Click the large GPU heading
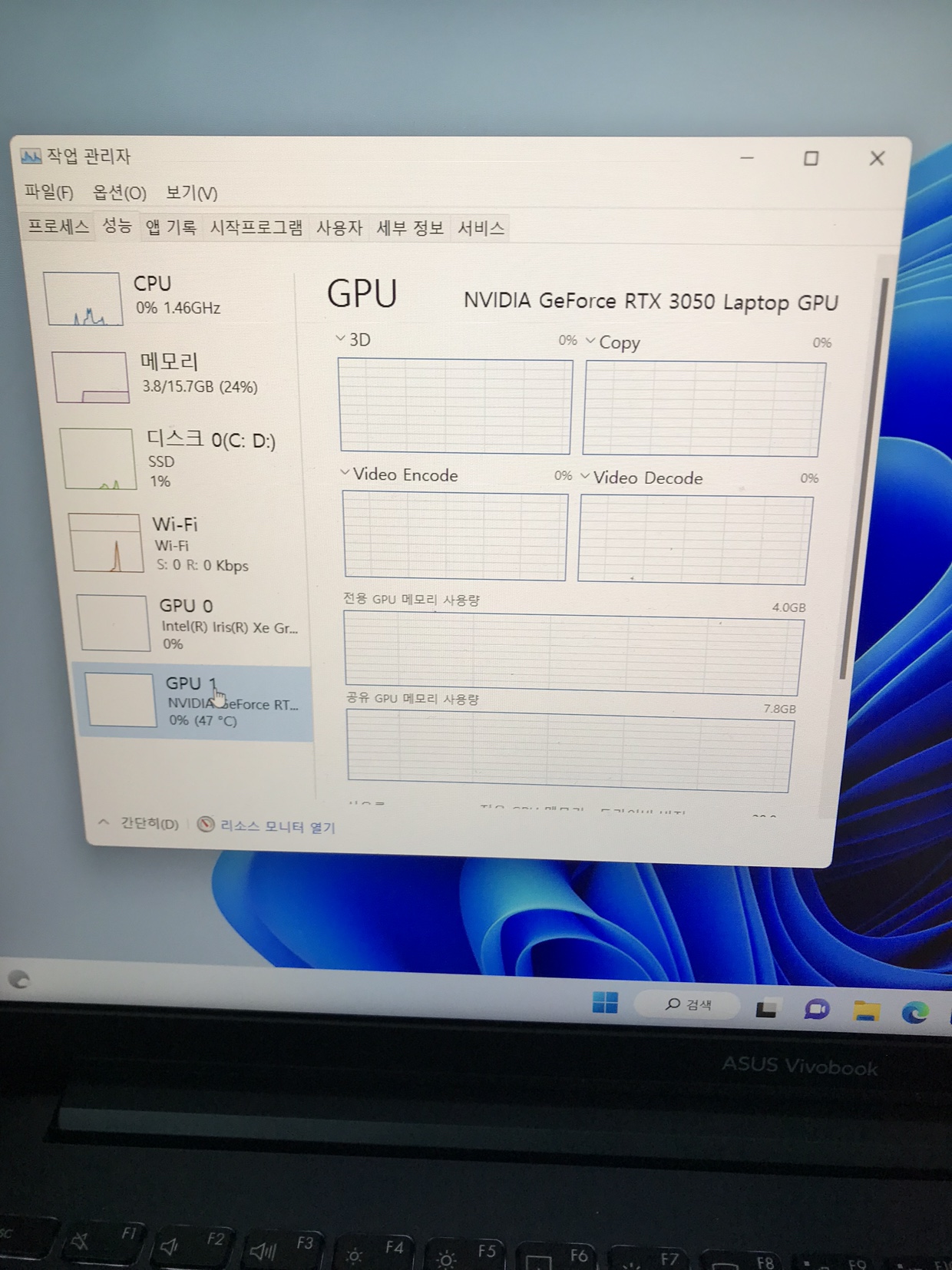 coord(362,294)
